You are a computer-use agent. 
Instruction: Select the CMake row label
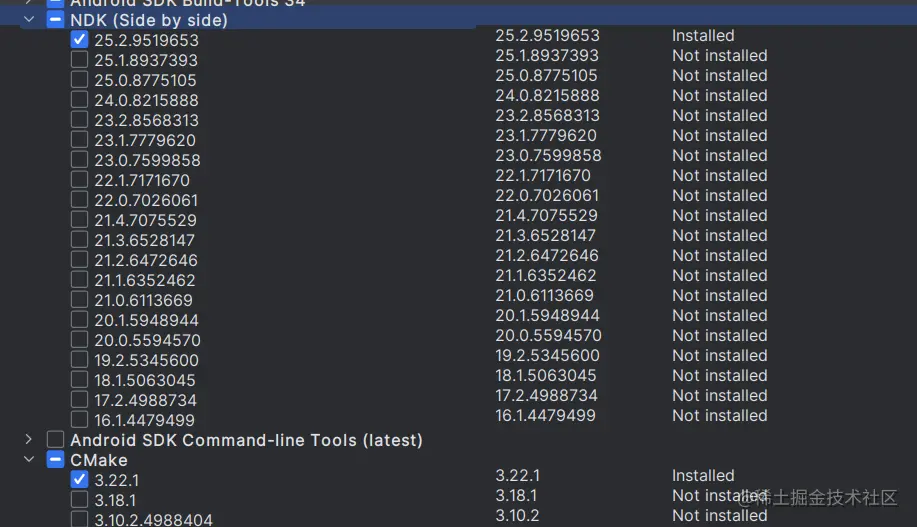[99, 460]
